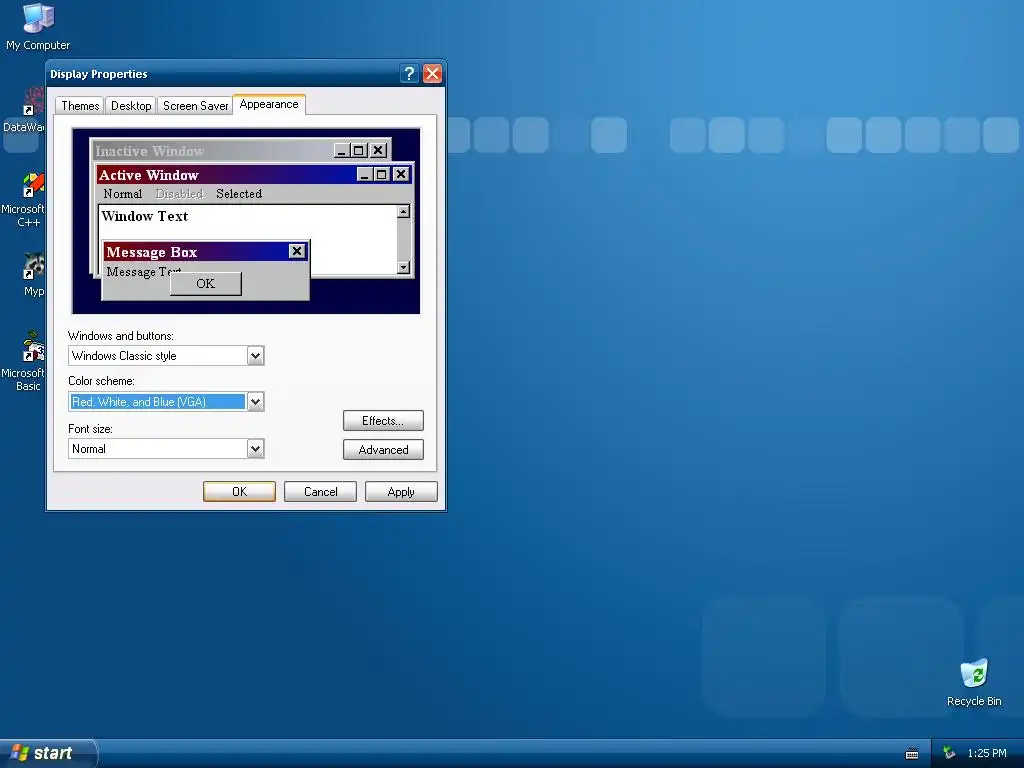Click the Microsoft Basic desktop shortcut
This screenshot has width=1024, height=768.
pos(24,361)
